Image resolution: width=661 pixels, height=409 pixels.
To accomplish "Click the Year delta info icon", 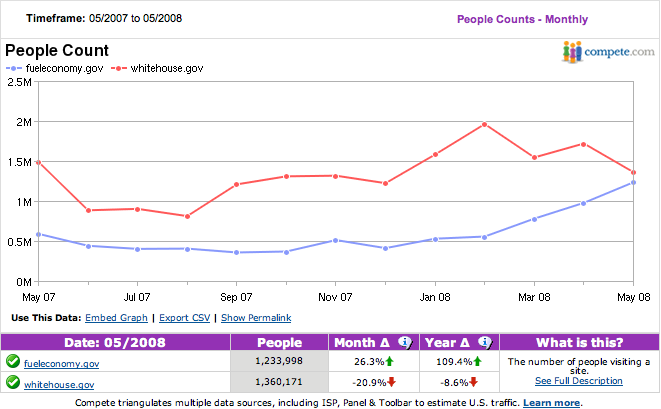I will [485, 342].
